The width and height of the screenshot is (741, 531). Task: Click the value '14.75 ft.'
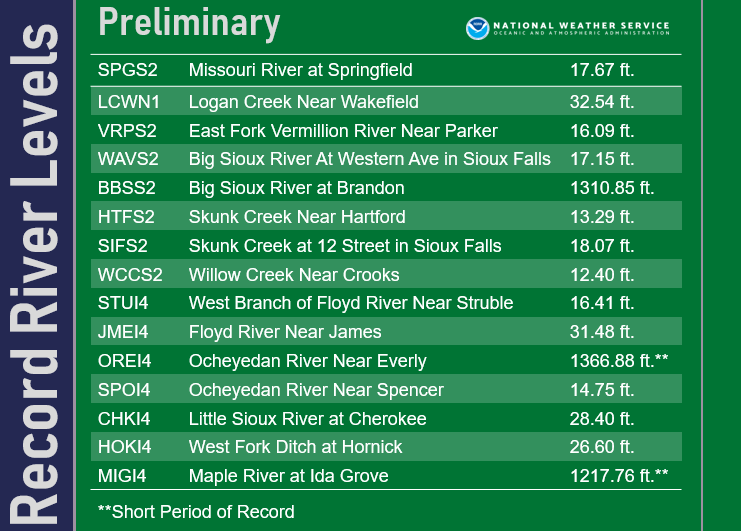pos(602,390)
